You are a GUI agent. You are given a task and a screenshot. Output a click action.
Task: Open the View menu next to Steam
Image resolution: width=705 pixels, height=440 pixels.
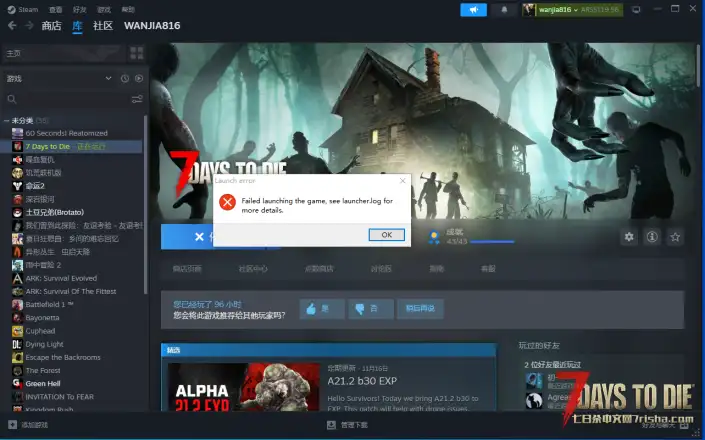tap(55, 9)
